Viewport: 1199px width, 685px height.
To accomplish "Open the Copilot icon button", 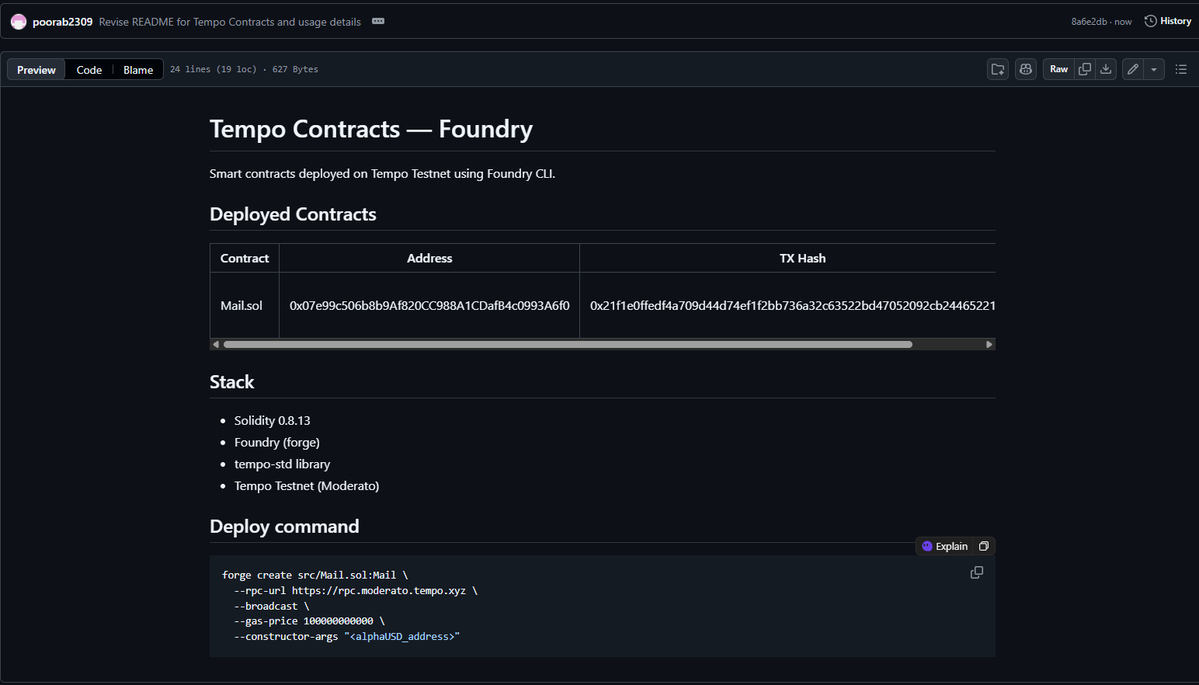I will [x=1025, y=70].
